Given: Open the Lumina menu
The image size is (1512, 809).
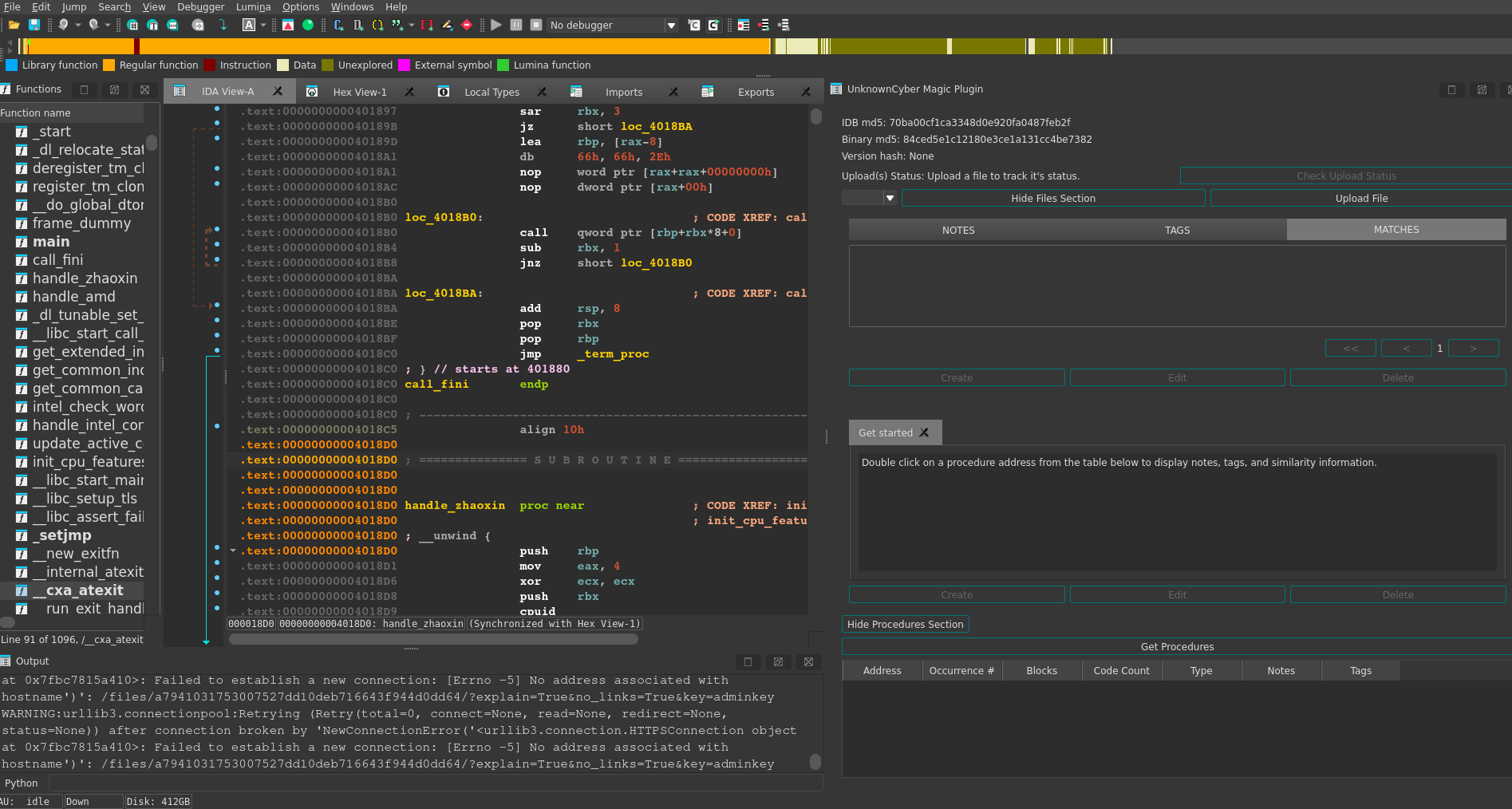Looking at the screenshot, I should click(x=253, y=7).
